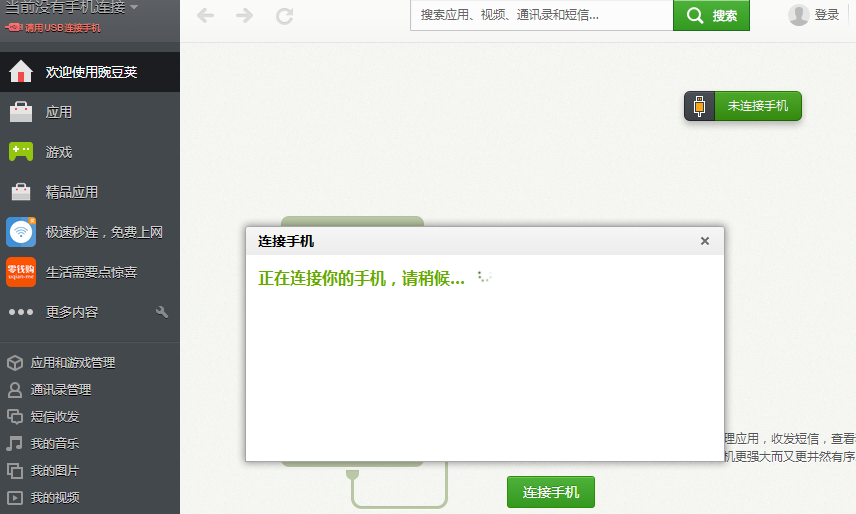Click the message icon beside 短信收发
856x514 pixels.
[15, 417]
